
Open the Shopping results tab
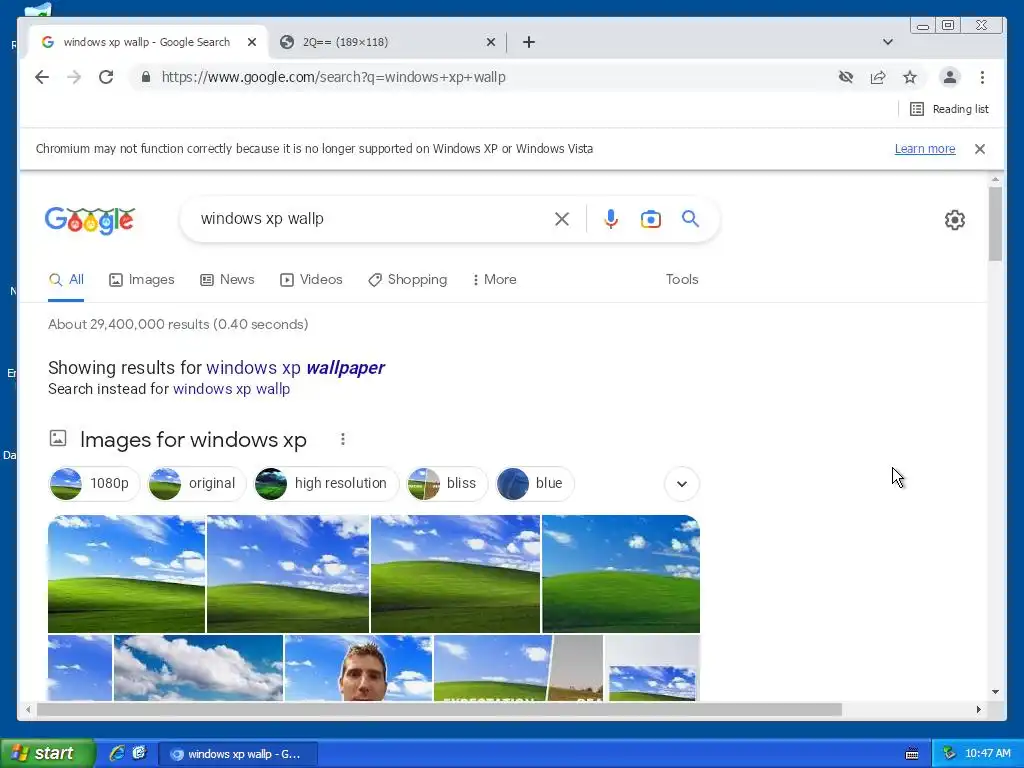(x=408, y=280)
